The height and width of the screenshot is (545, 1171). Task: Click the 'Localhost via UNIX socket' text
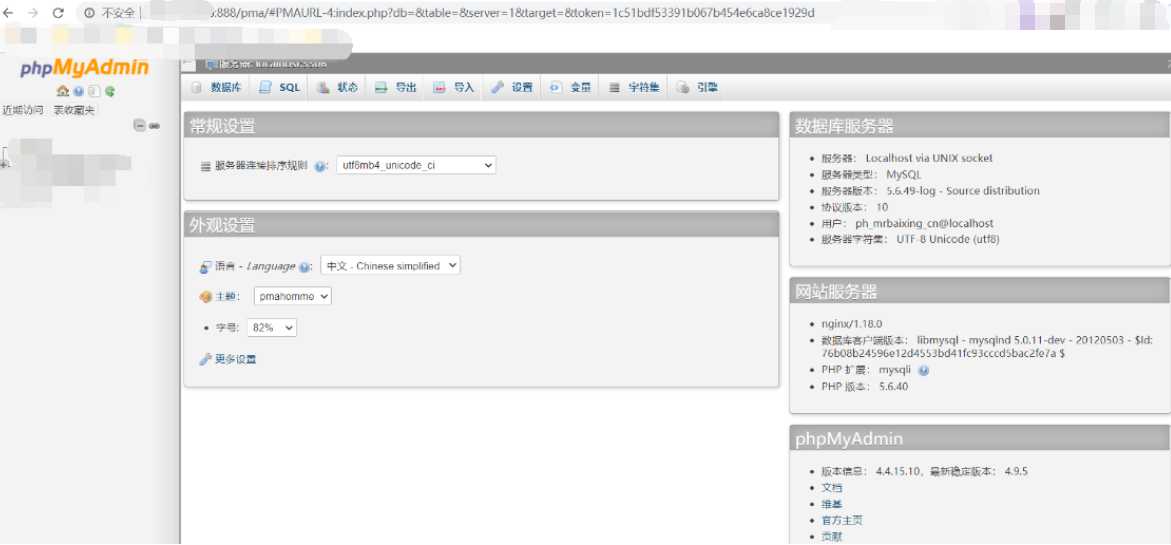click(929, 158)
